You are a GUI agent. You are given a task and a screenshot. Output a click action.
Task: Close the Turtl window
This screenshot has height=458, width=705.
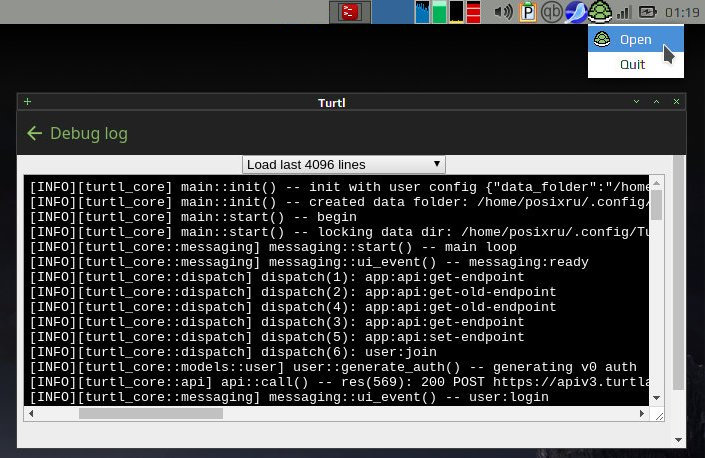(676, 102)
